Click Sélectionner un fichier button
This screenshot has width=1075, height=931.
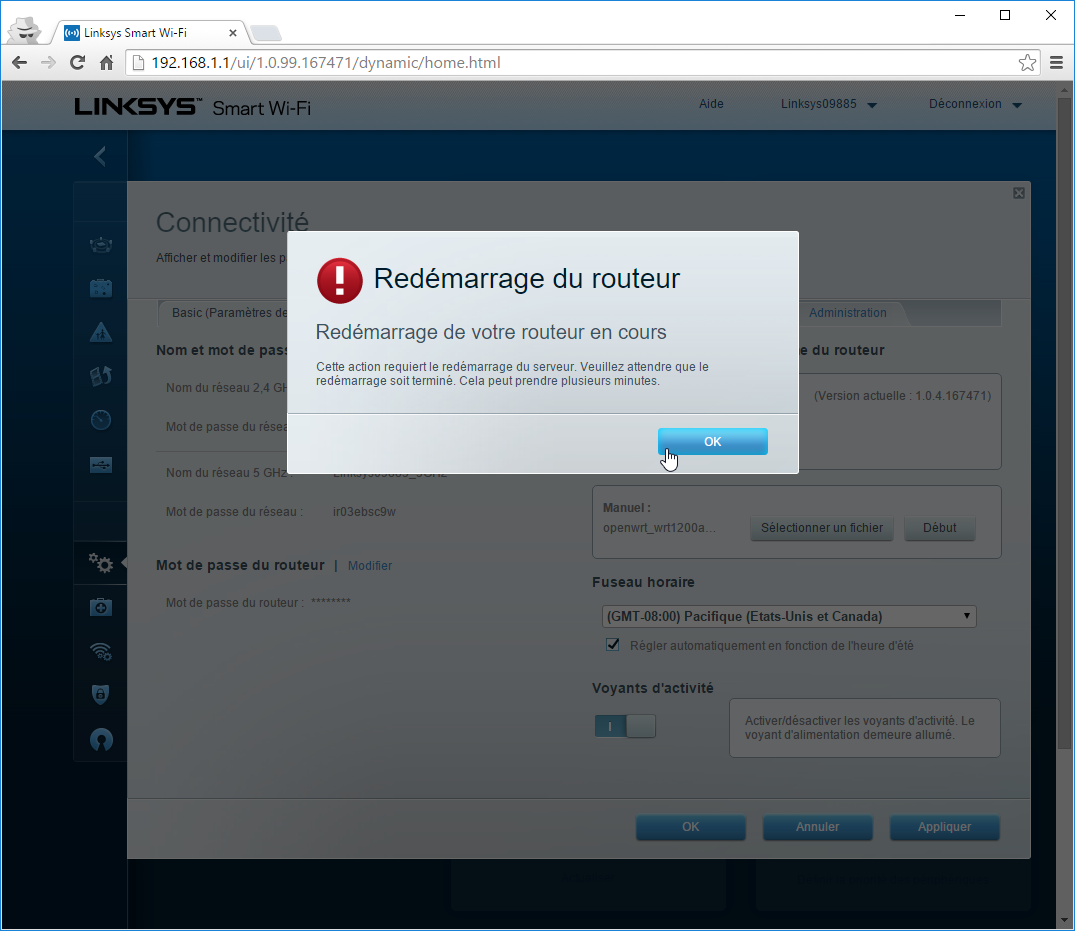822,528
